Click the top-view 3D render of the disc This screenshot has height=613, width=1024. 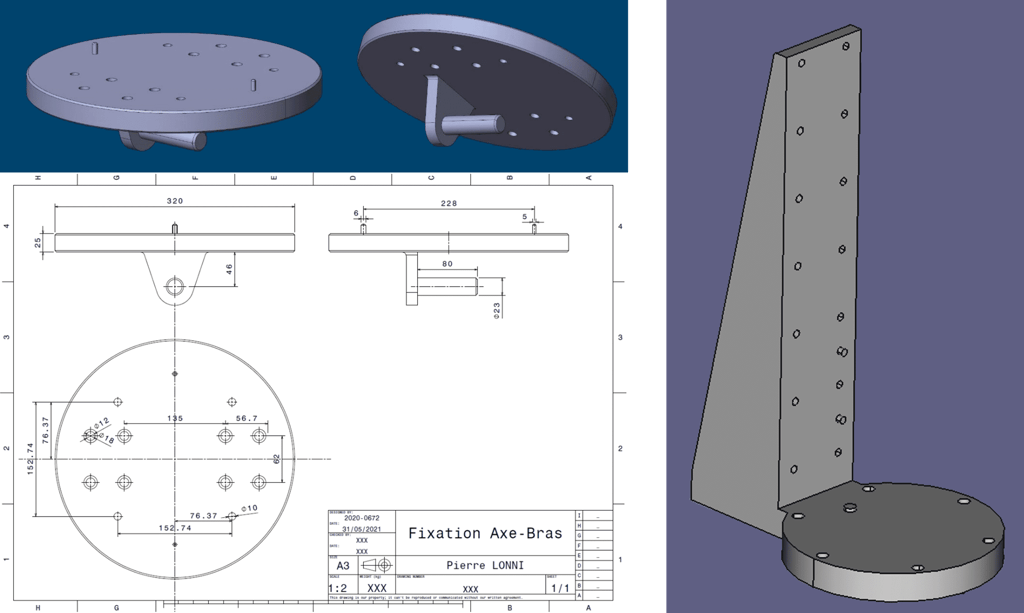173,91
